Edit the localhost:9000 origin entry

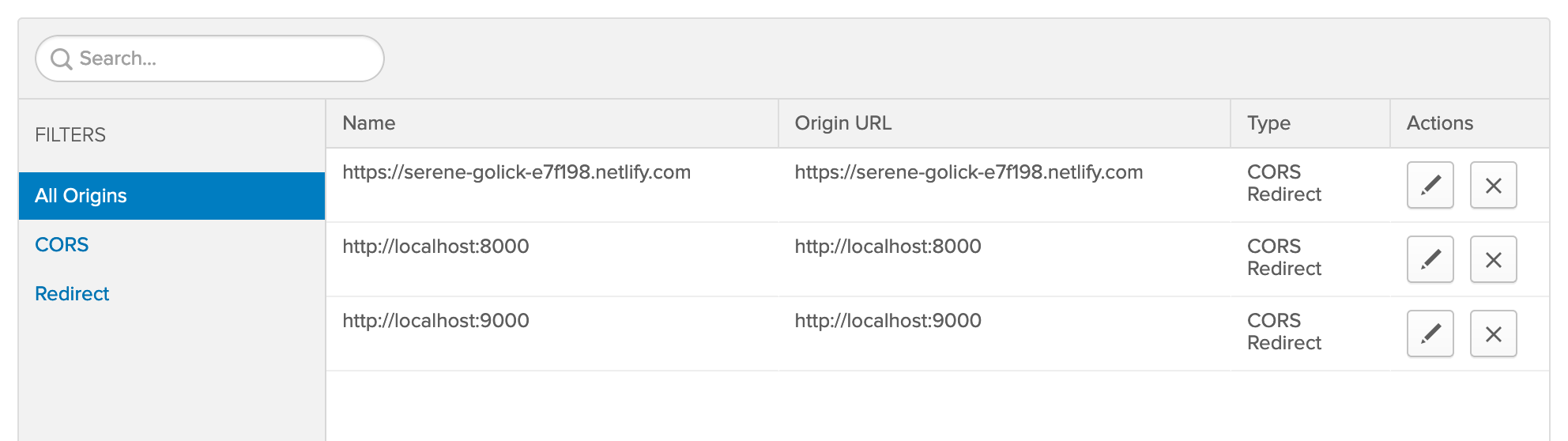click(1430, 334)
